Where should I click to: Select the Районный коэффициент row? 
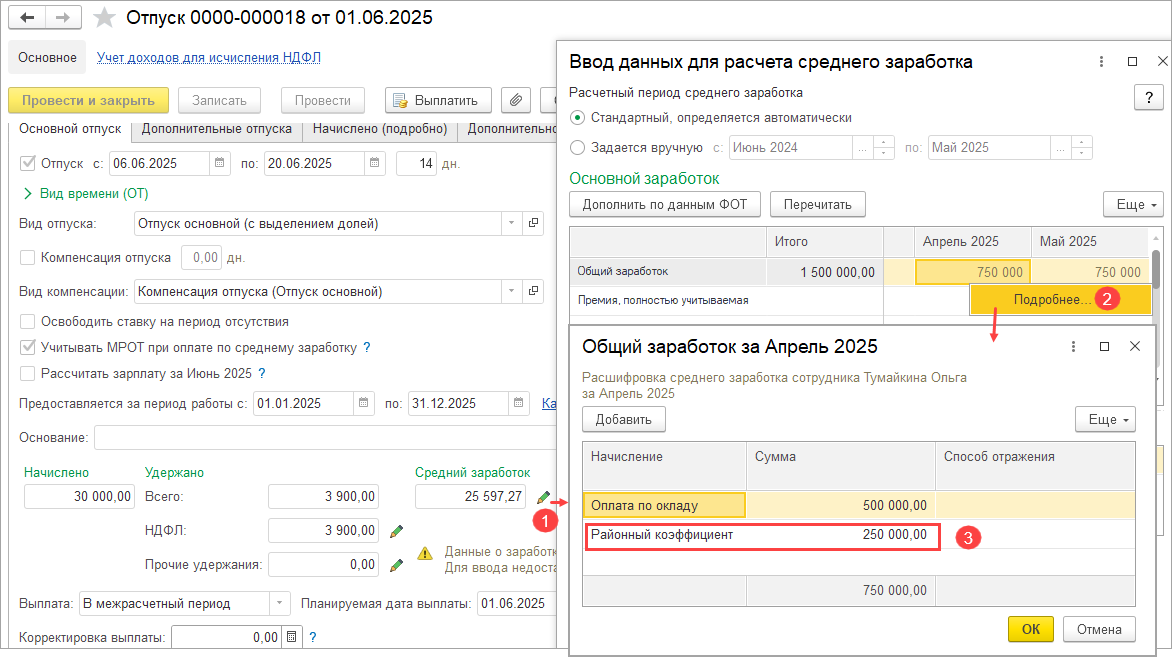pos(859,535)
